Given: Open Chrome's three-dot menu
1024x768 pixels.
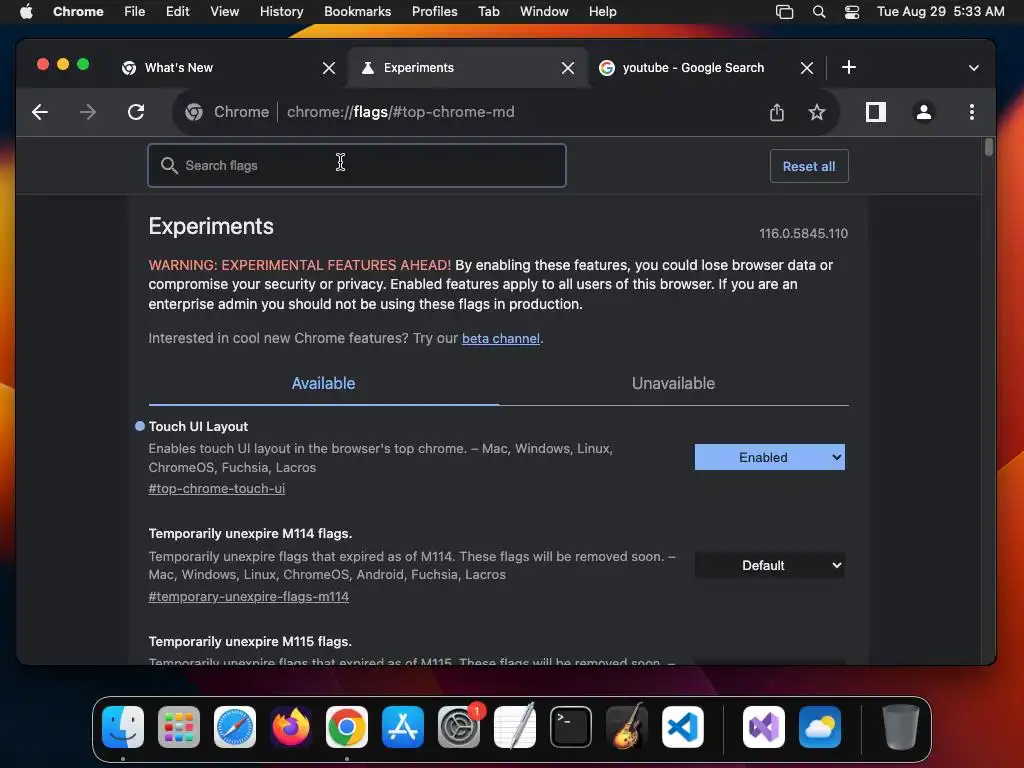Looking at the screenshot, I should pyautogui.click(x=972, y=112).
